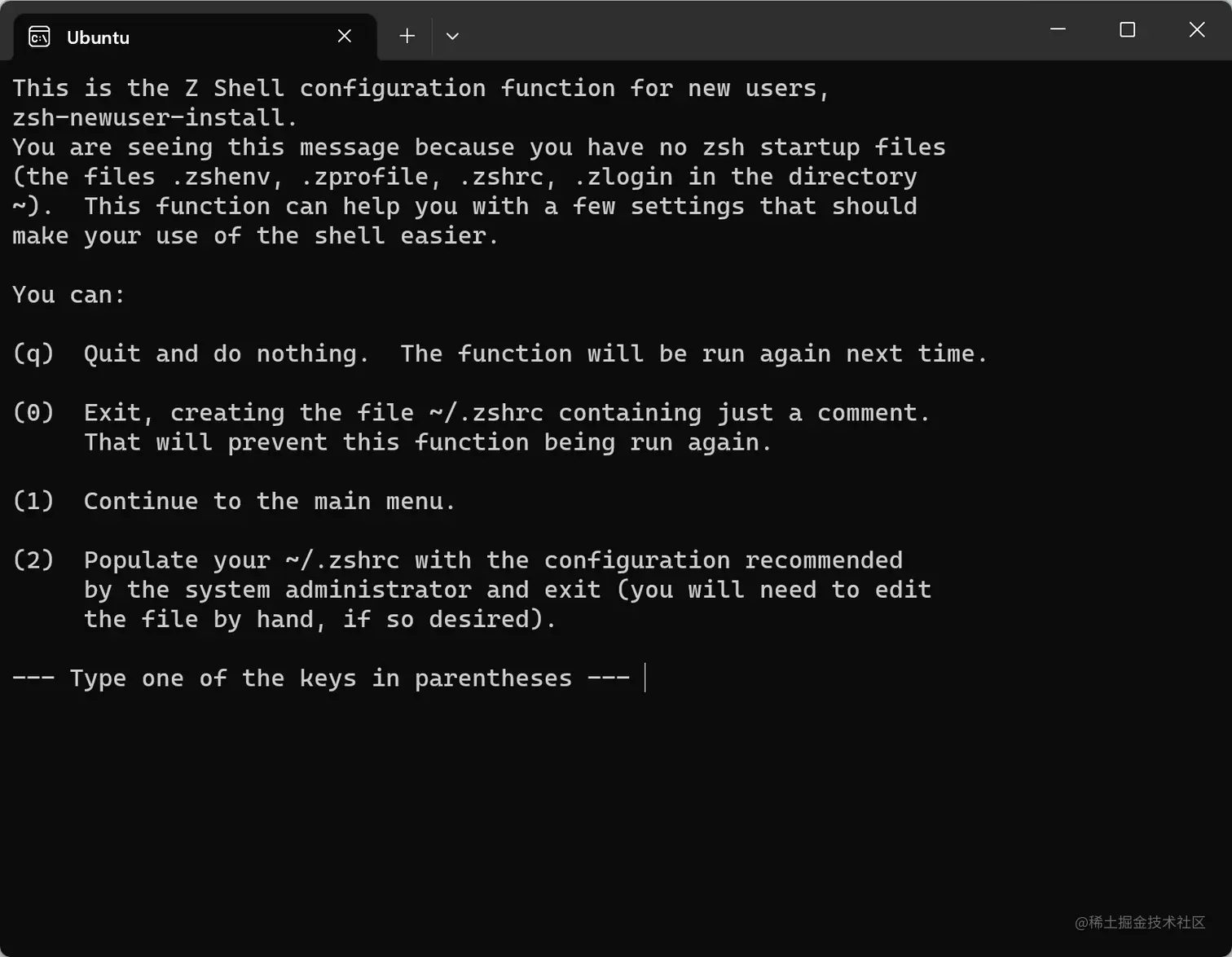This screenshot has height=957, width=1232.
Task: Minimize the terminal window
Action: (1058, 29)
